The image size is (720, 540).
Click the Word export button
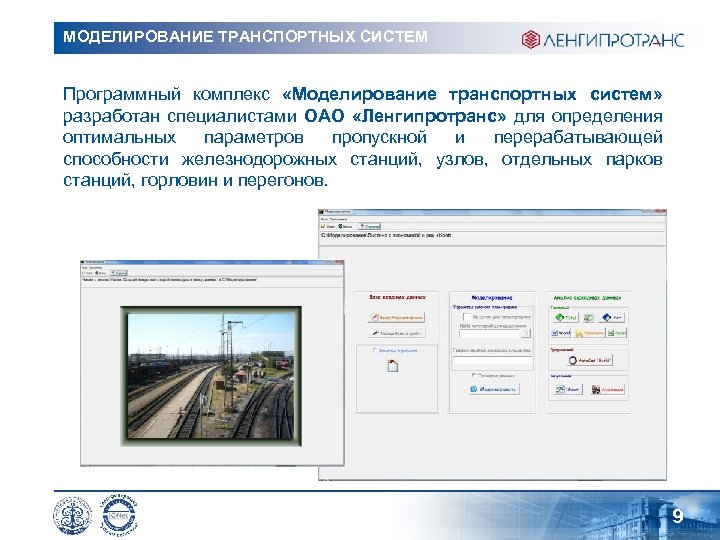tap(561, 333)
